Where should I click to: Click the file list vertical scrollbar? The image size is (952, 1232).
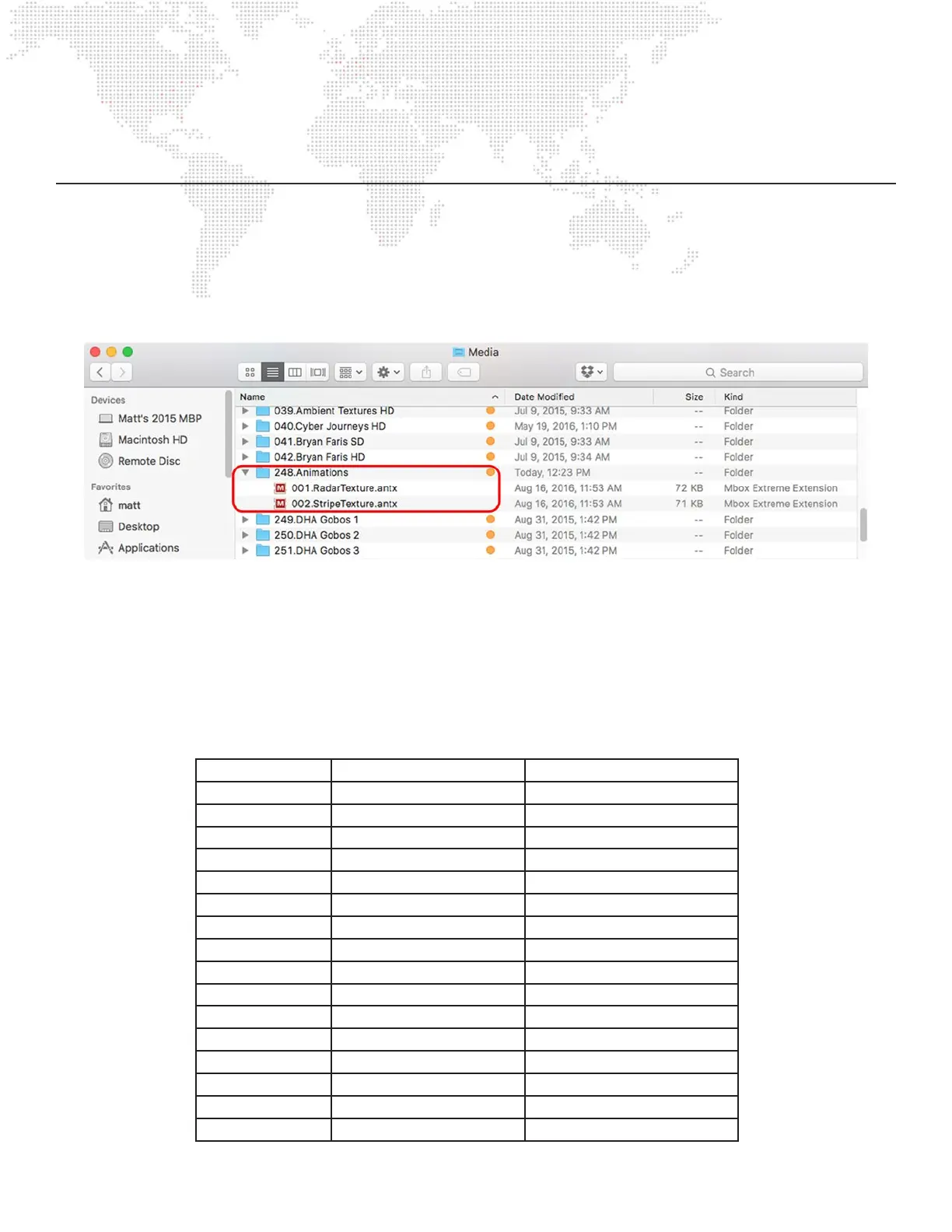click(x=863, y=525)
